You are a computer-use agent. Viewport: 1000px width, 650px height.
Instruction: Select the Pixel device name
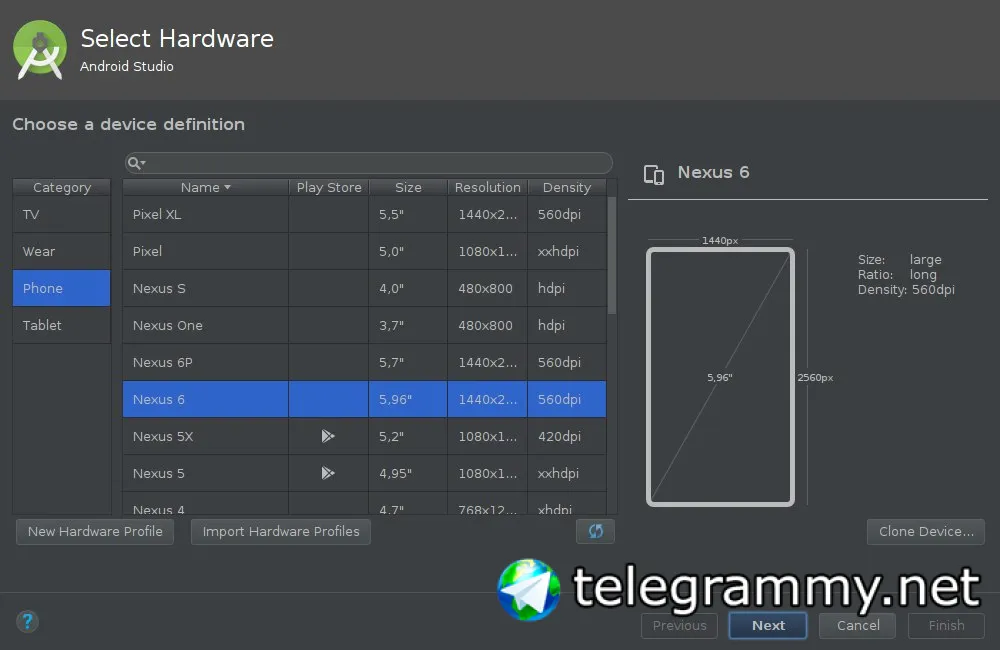[x=147, y=251]
